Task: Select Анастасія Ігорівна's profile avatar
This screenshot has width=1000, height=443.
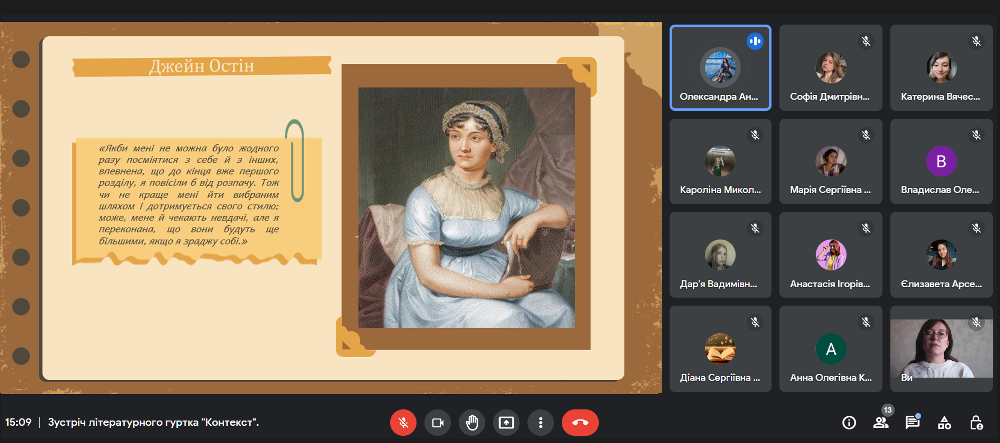Action: pos(831,255)
